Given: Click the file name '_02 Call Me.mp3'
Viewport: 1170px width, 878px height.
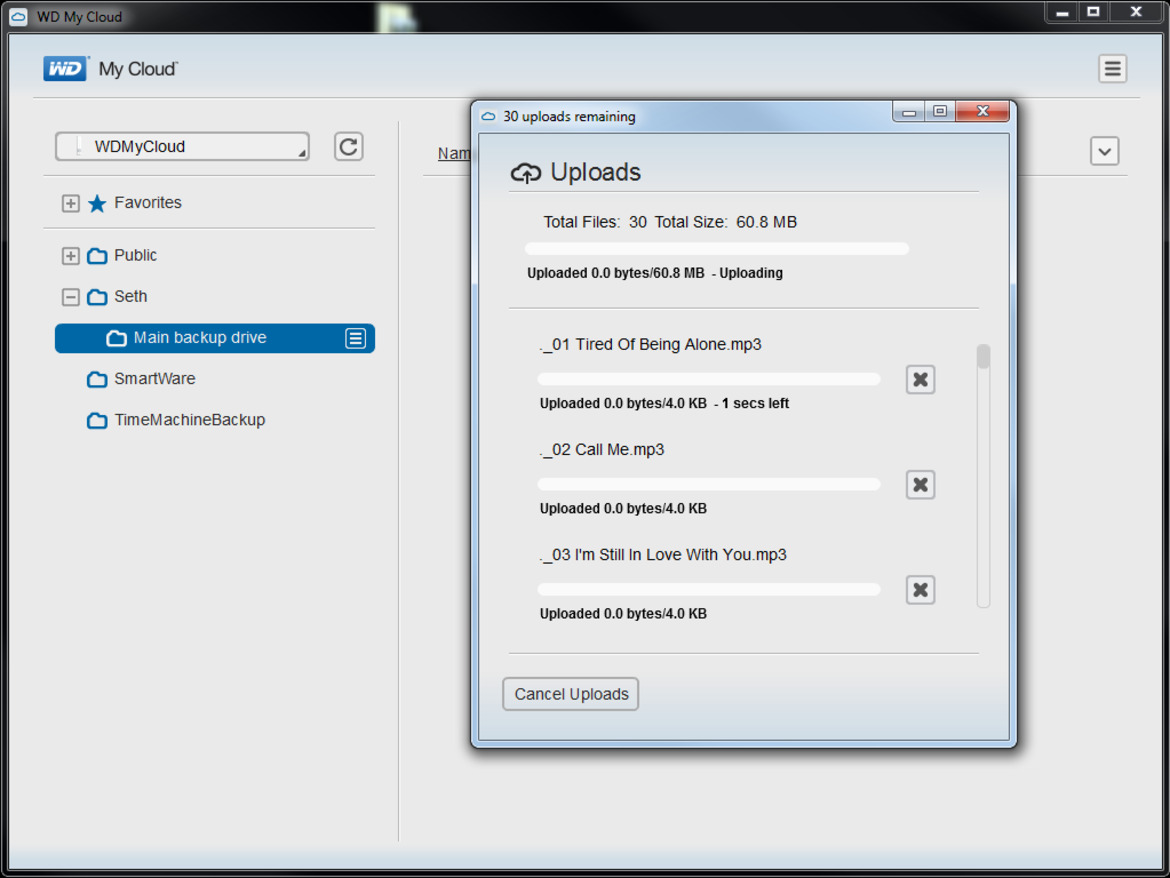Looking at the screenshot, I should coord(601,449).
